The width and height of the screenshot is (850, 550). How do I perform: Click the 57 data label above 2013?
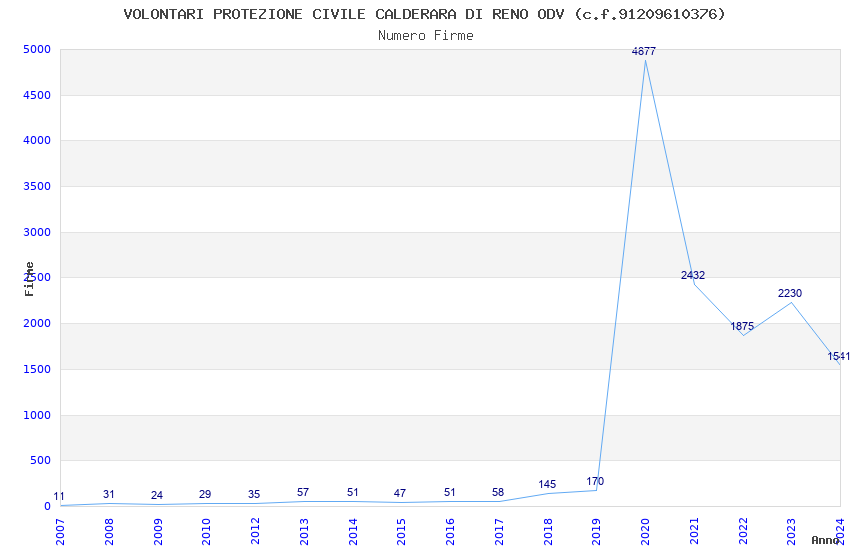click(x=303, y=492)
